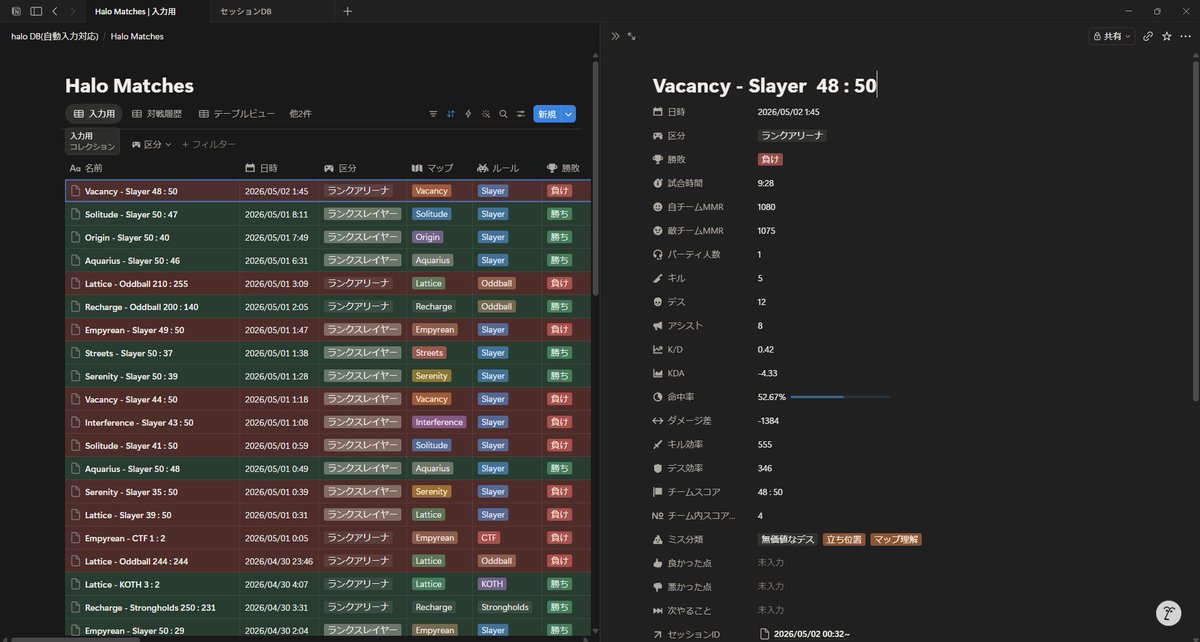Switch to 対戦履歴 view tab
Viewport: 1200px width, 642px height.
pos(158,114)
